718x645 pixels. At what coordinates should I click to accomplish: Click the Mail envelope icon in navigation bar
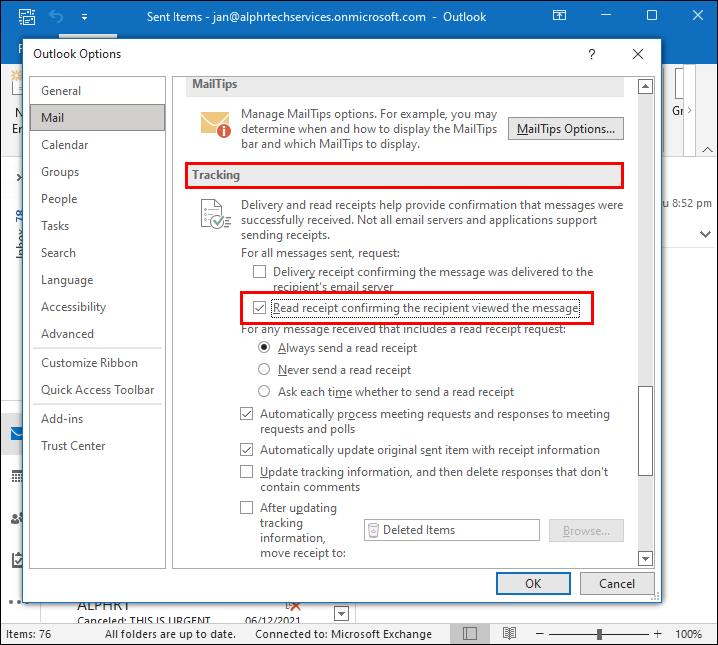pyautogui.click(x=16, y=433)
